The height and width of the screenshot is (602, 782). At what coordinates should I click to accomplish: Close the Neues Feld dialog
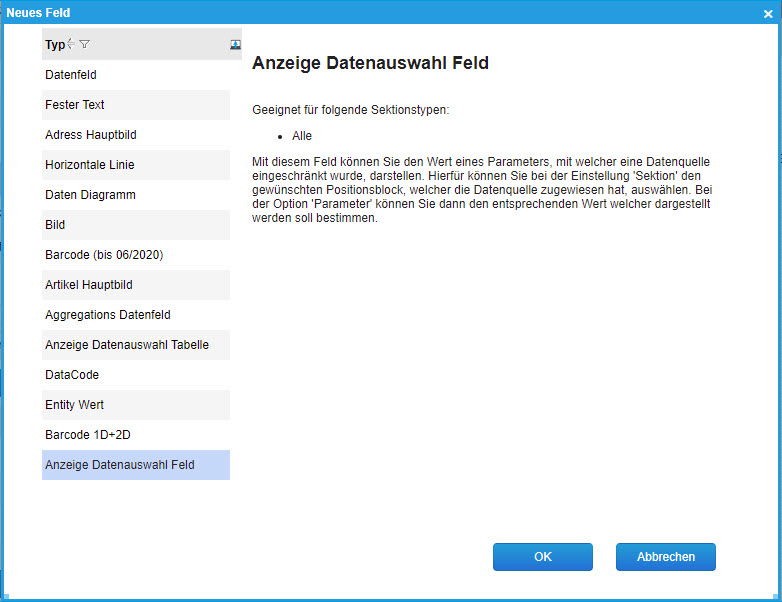coord(767,13)
